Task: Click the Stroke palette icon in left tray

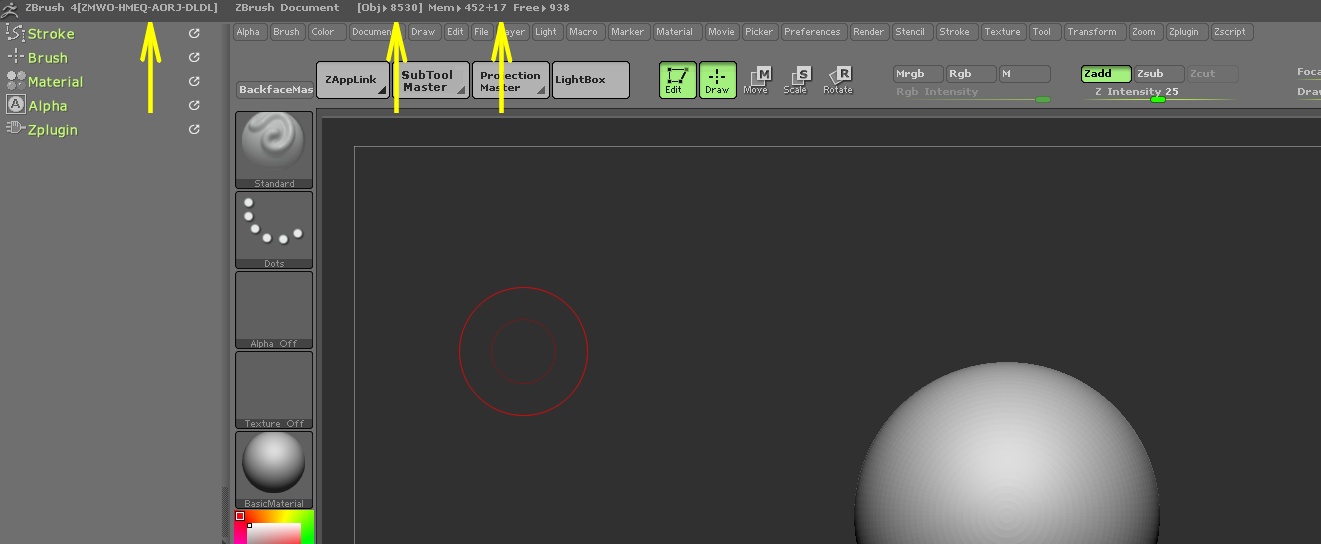Action: pyautogui.click(x=15, y=33)
